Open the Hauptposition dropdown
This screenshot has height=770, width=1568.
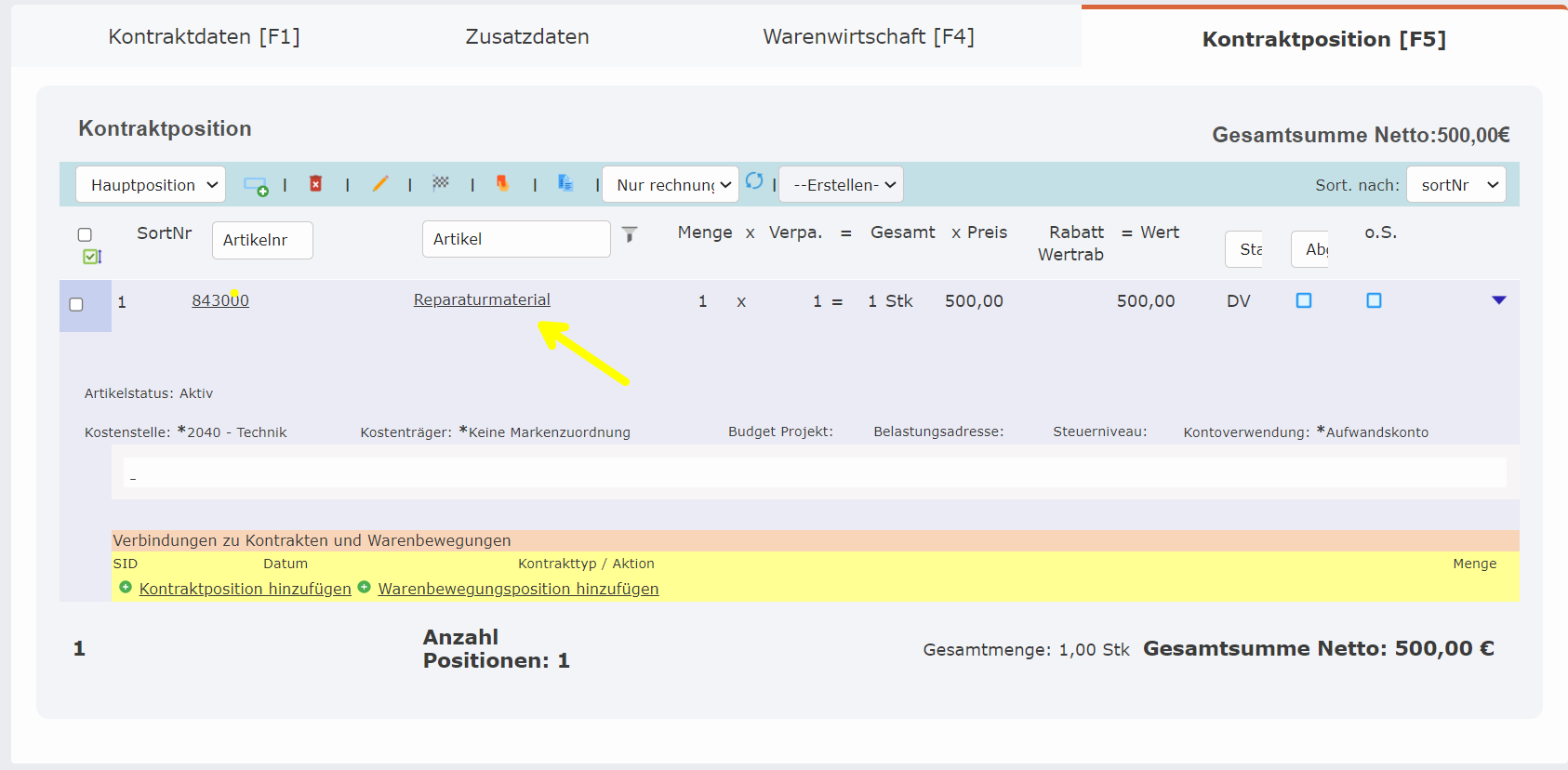[x=151, y=185]
